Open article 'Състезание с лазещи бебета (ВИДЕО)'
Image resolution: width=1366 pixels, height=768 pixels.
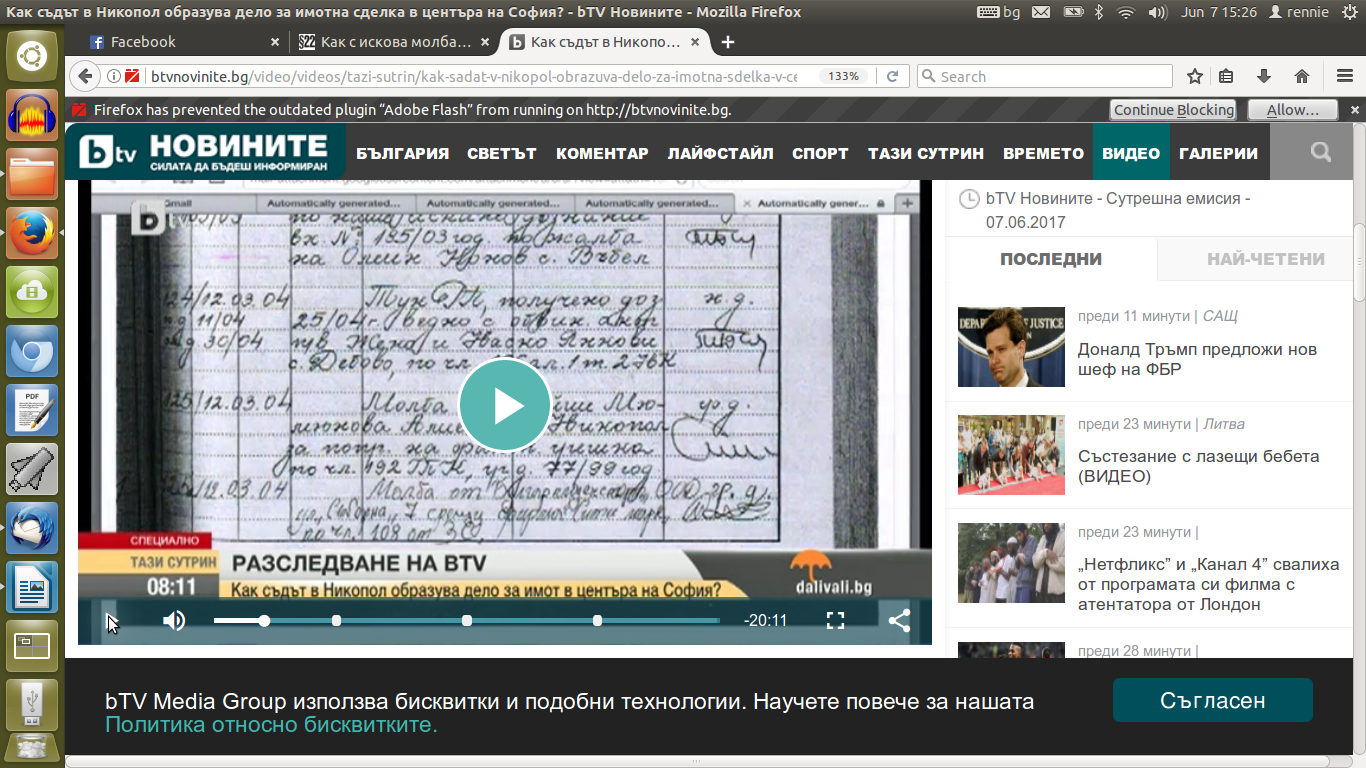[x=1198, y=466]
